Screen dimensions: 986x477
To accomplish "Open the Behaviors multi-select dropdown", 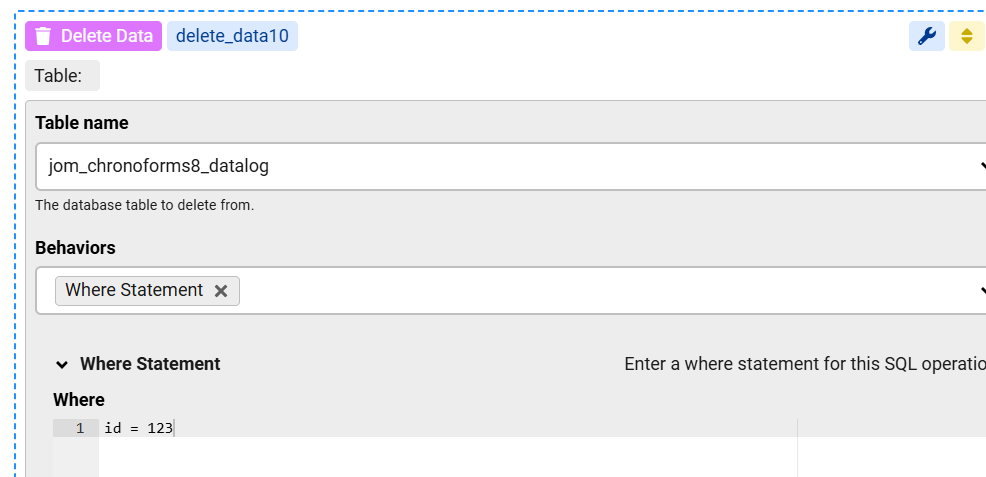I will point(600,290).
